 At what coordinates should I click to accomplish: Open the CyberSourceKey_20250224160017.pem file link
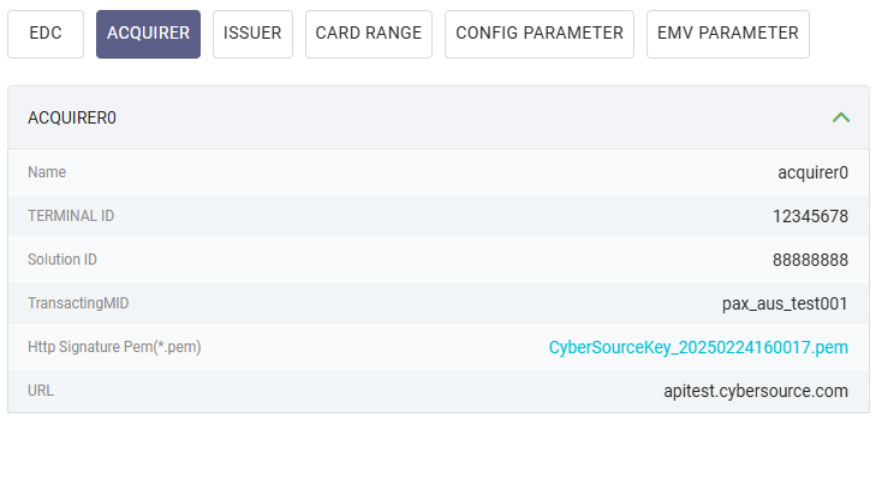point(698,347)
